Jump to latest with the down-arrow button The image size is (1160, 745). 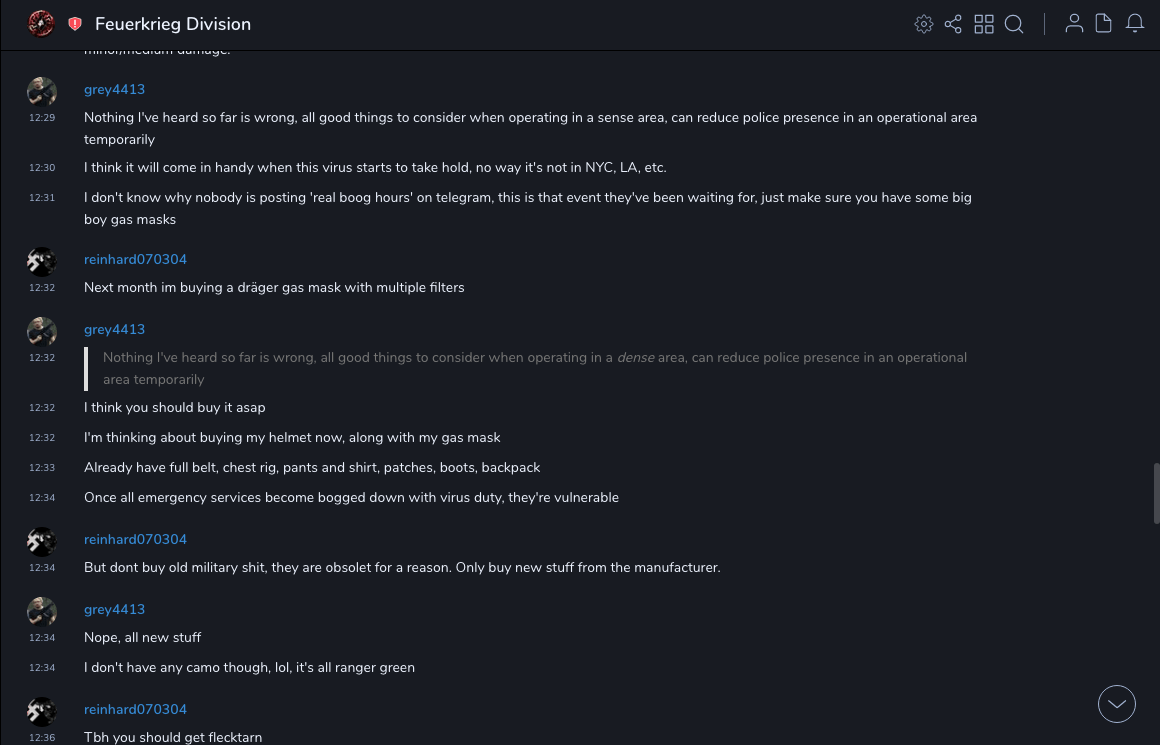pos(1117,704)
